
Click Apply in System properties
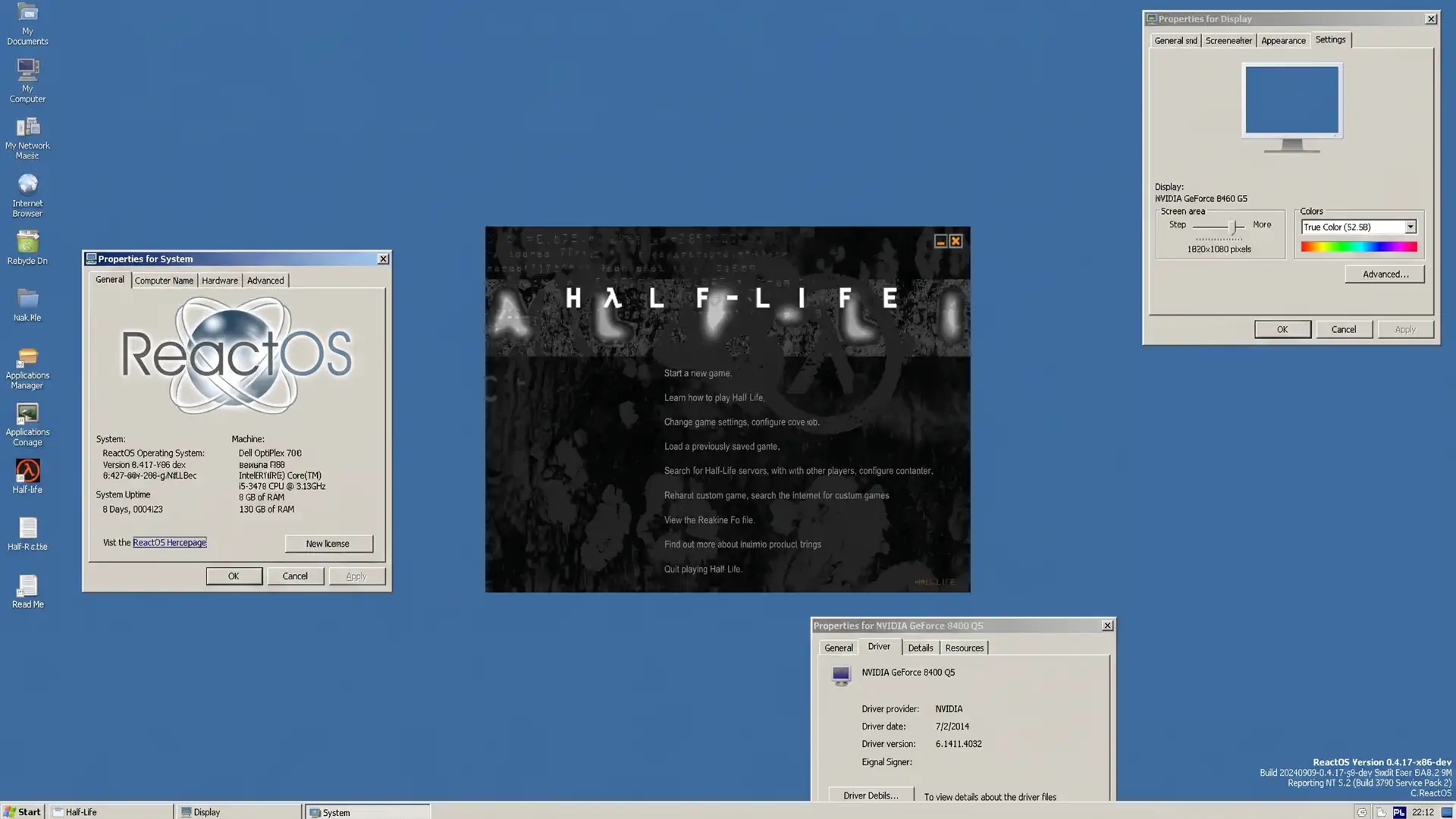coord(356,576)
